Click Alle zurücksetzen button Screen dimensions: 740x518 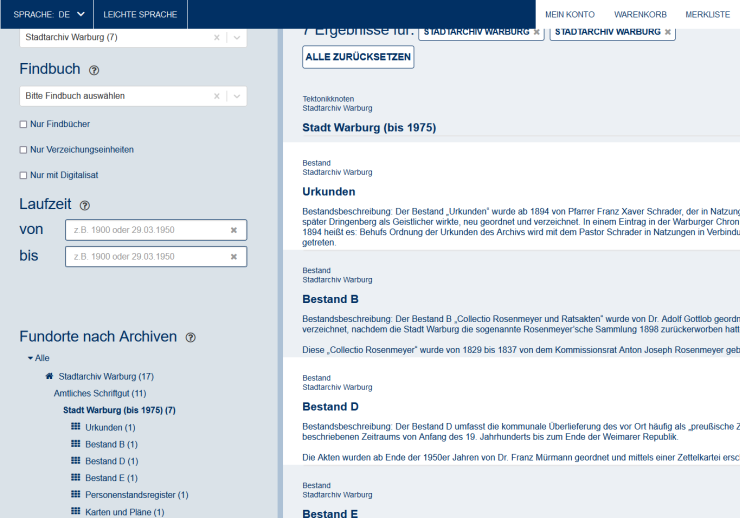pyautogui.click(x=358, y=57)
